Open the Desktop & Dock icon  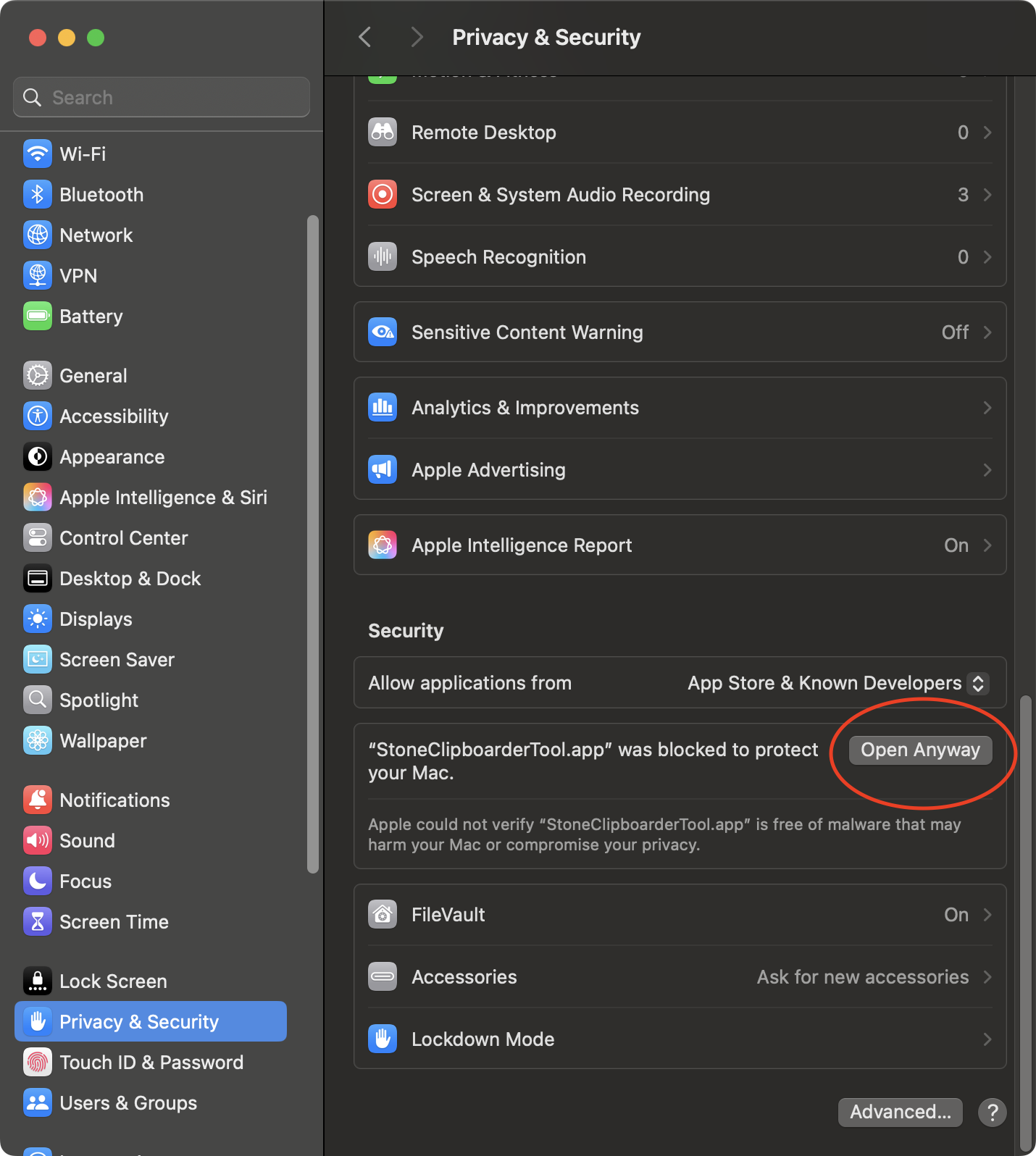pos(38,578)
